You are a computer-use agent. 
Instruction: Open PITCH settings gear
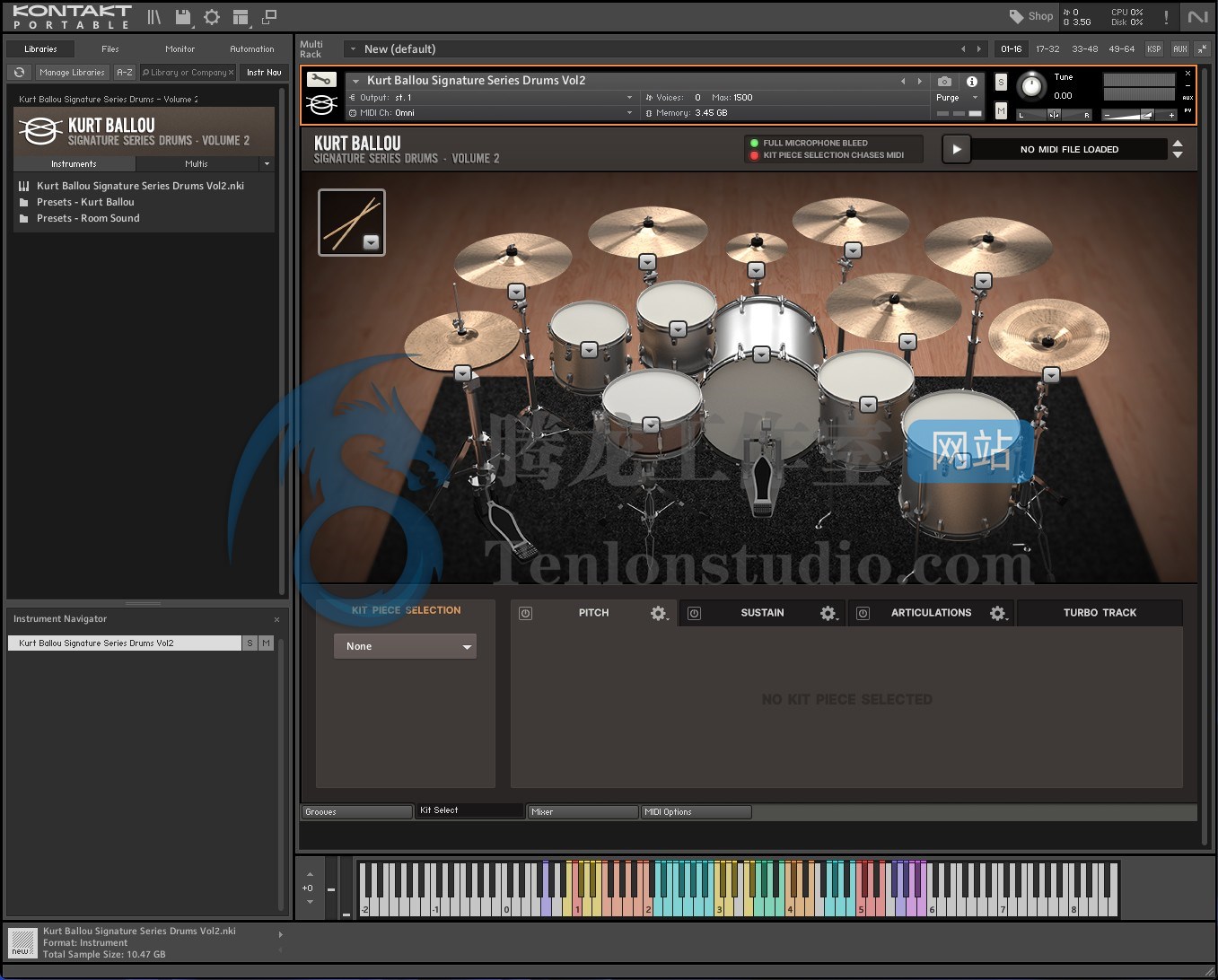tap(659, 613)
